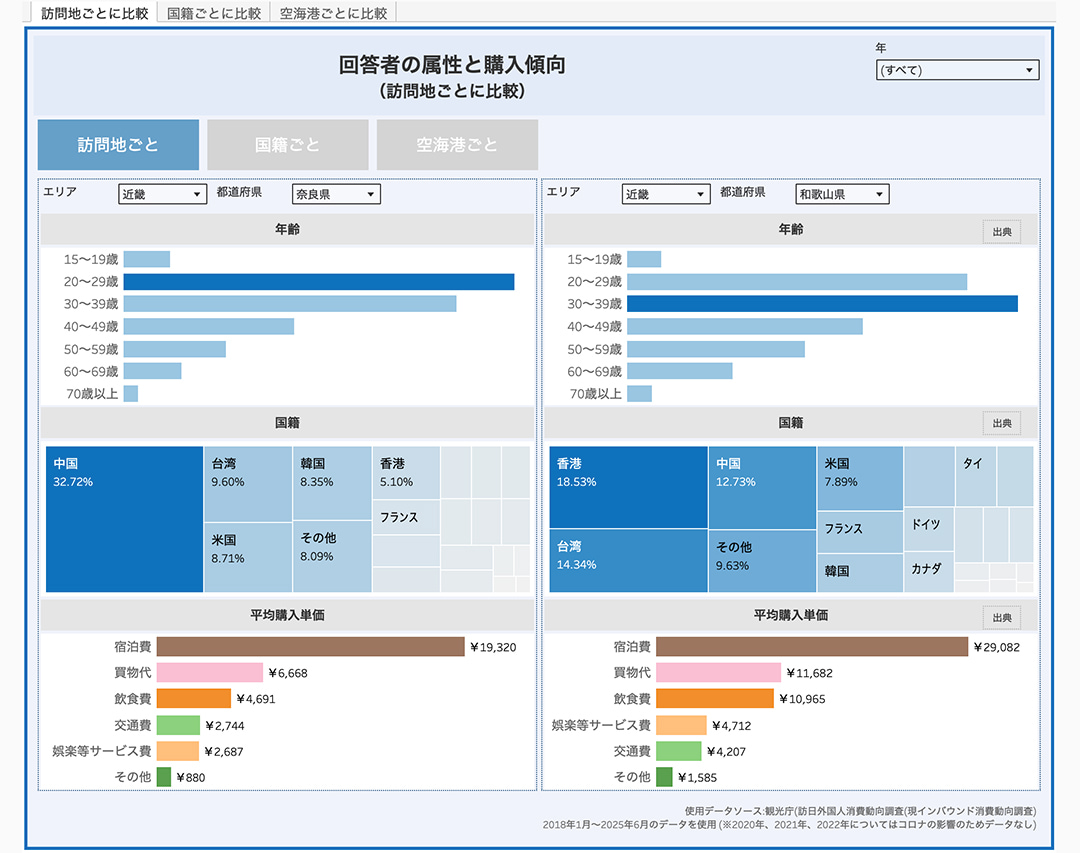Open the left エリア dropdown showing 近畿
The width and height of the screenshot is (1080, 853).
[162, 195]
